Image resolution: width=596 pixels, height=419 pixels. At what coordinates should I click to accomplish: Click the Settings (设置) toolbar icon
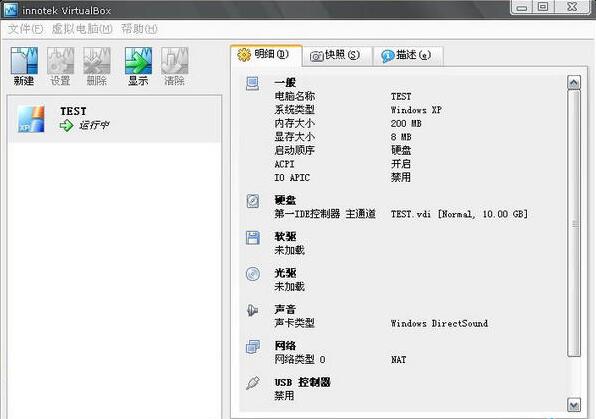[60, 60]
